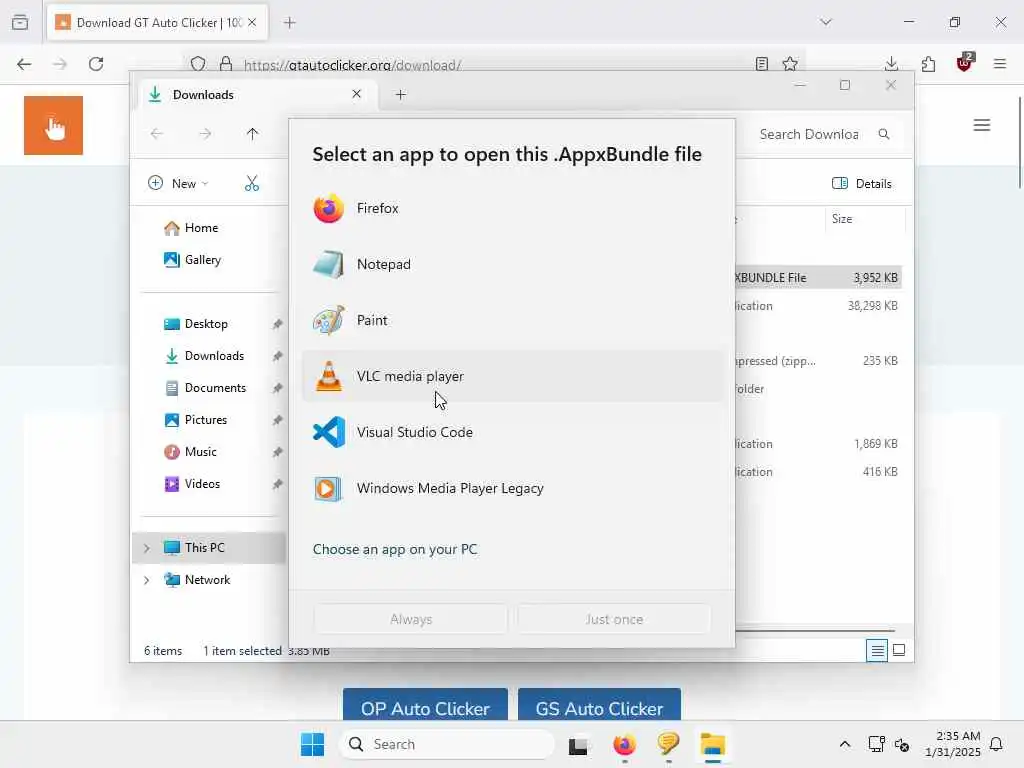Click the orange GT Auto Clicker logo
Screen dimensions: 1024x768
[x=54, y=125]
